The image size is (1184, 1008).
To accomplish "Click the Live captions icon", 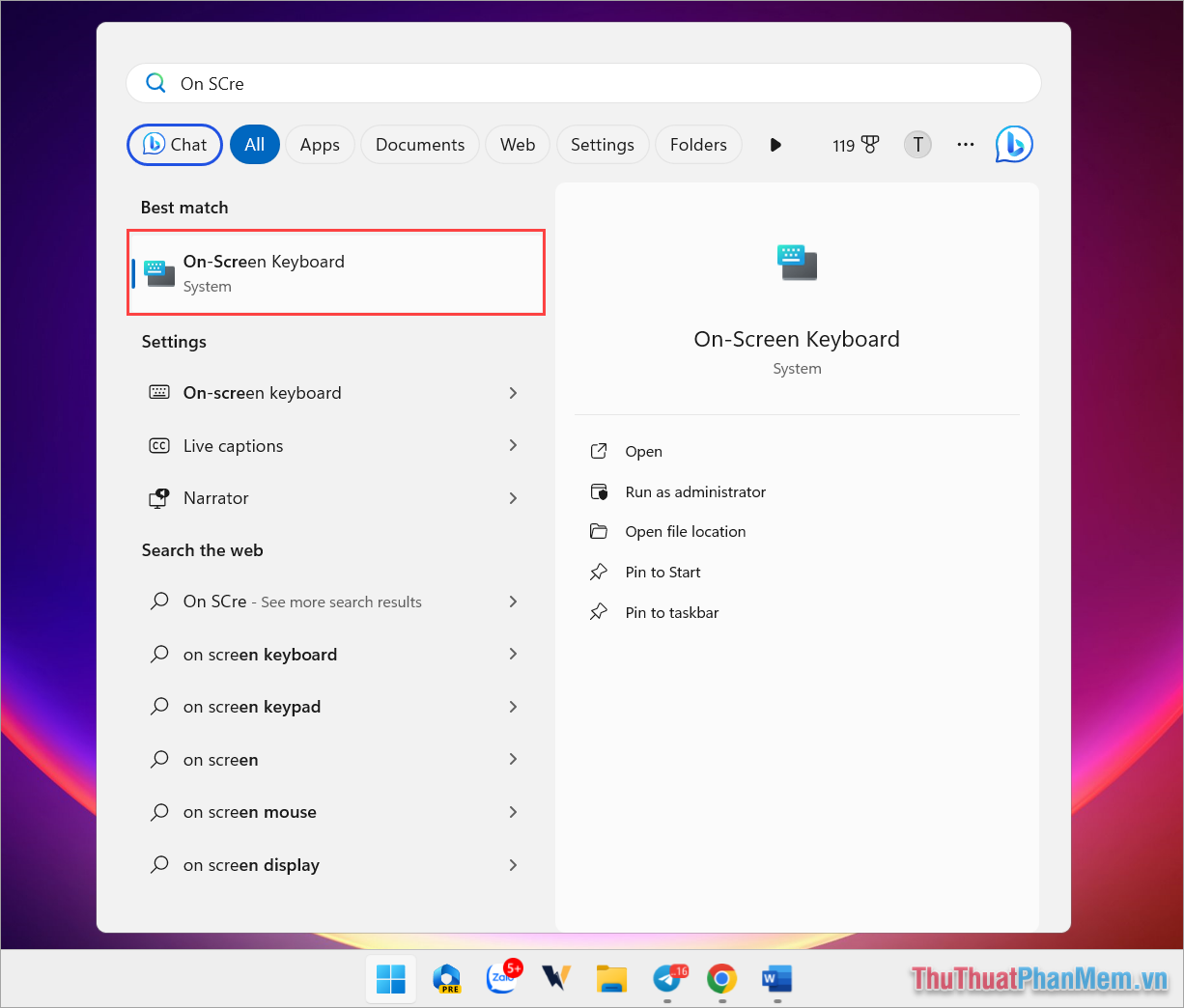I will tap(159, 445).
